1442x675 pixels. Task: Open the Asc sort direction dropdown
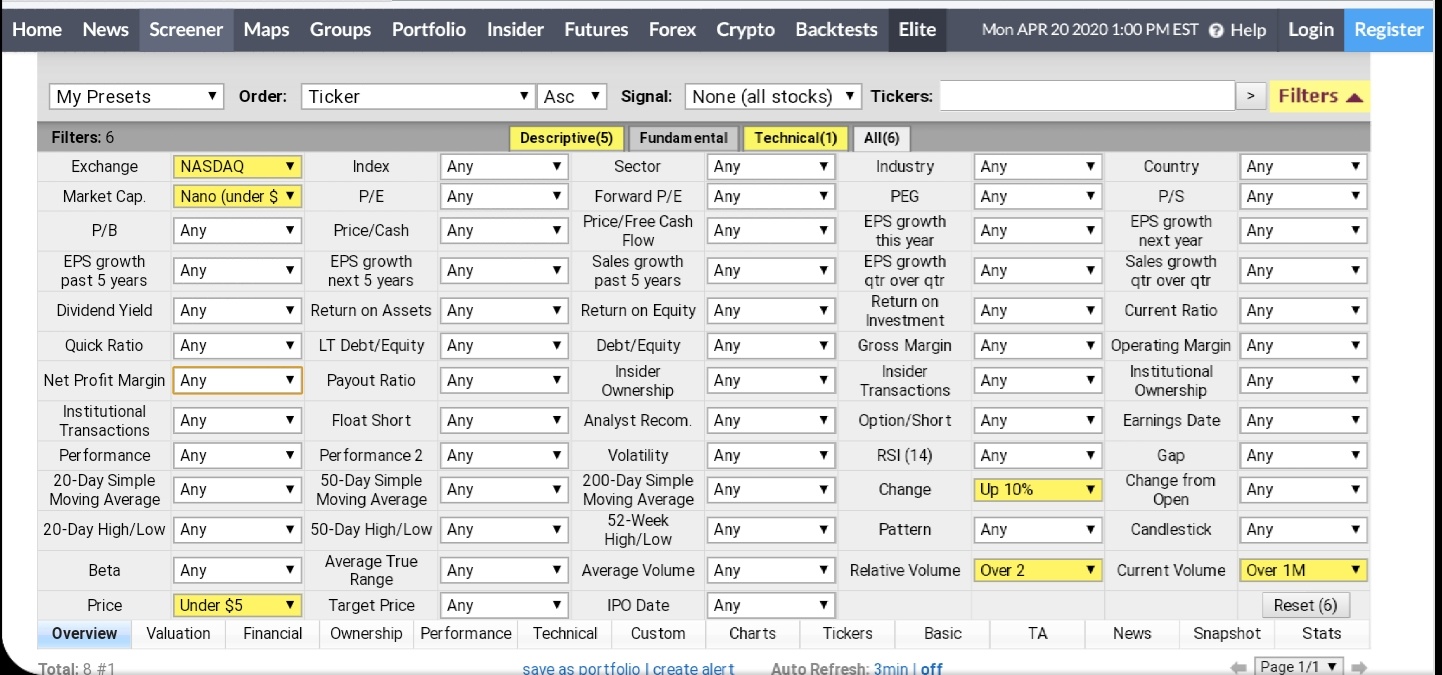point(573,96)
